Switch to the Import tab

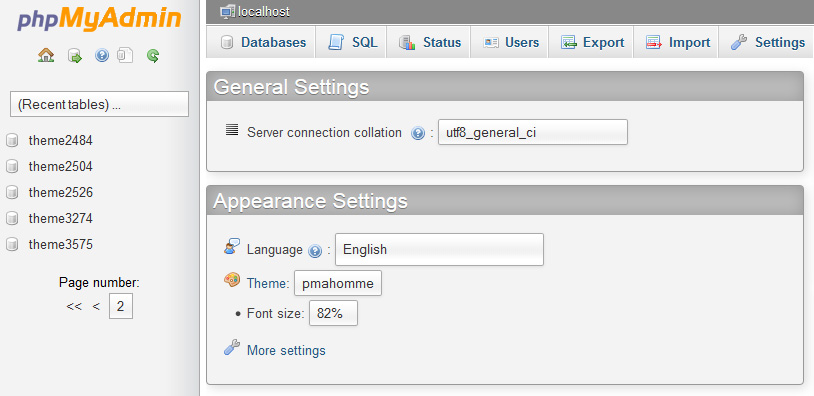point(676,42)
